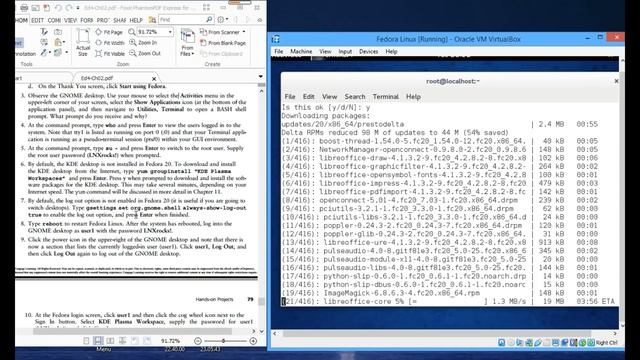Click the libreoffice-core download progress line
Image resolution: width=640 pixels, height=360 pixels.
448,302
